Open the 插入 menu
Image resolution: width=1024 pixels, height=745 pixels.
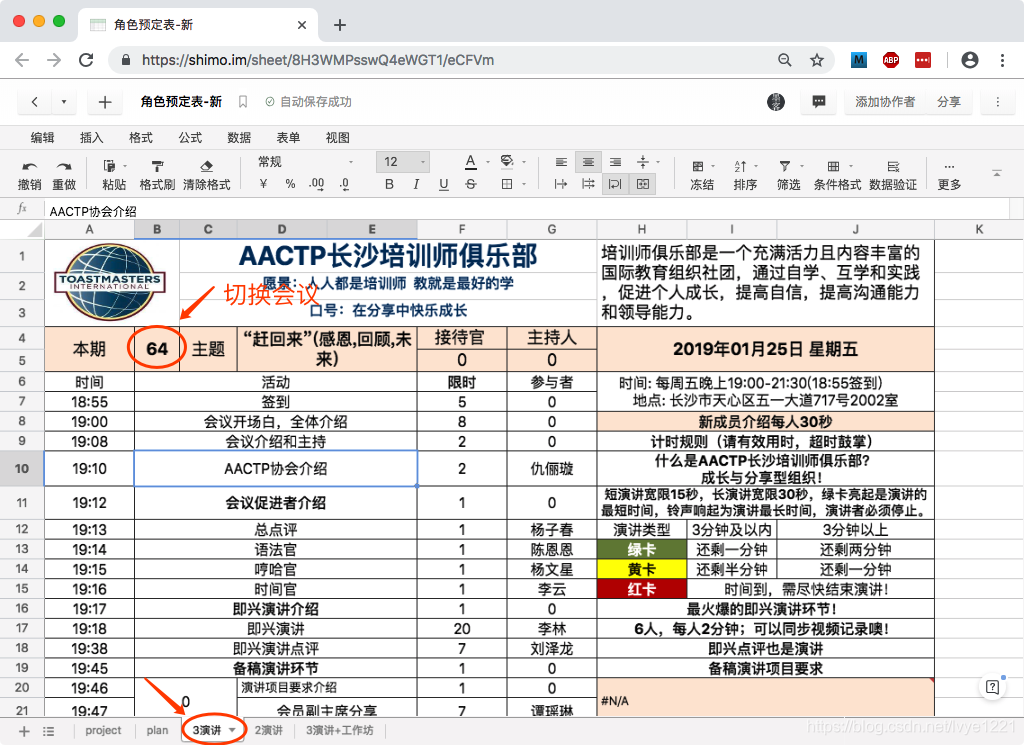coord(91,138)
